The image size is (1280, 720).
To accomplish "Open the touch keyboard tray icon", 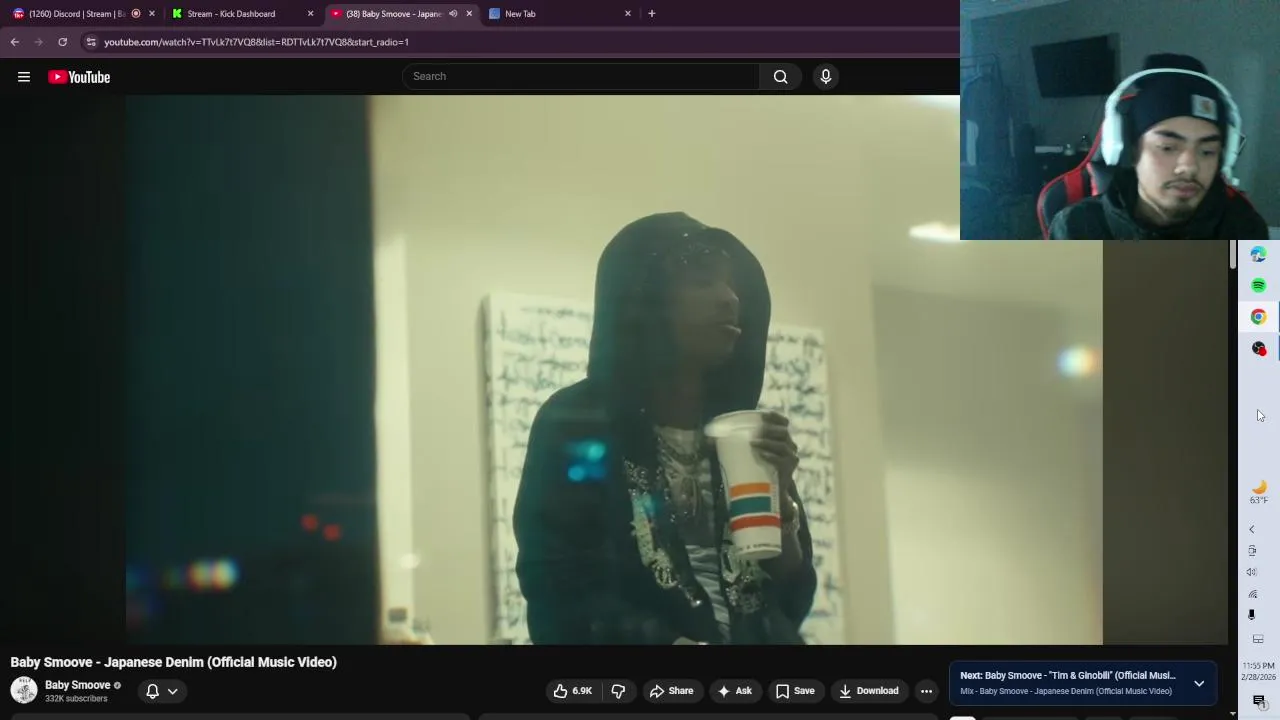I will pyautogui.click(x=1258, y=639).
